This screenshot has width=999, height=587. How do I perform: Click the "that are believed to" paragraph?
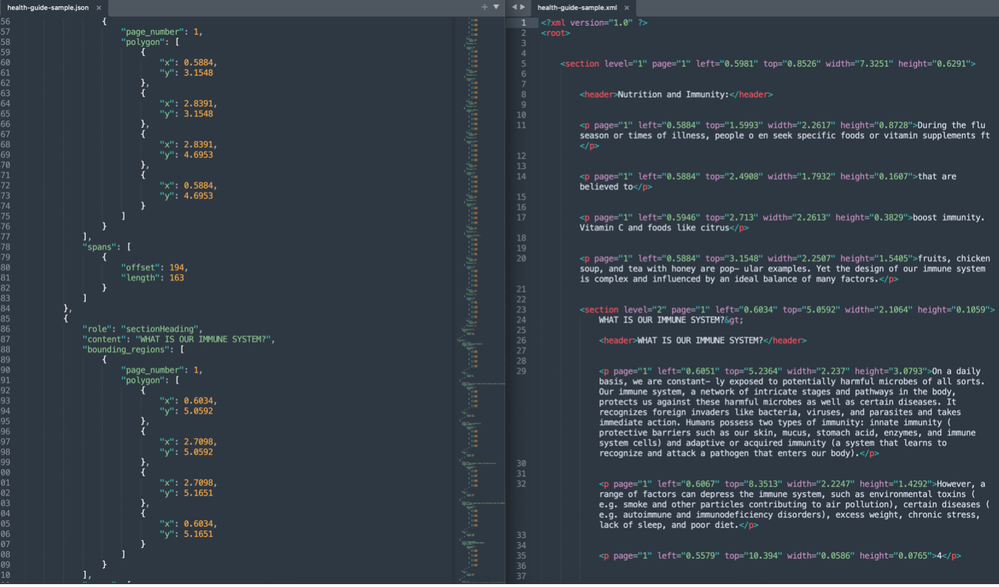tap(768, 182)
